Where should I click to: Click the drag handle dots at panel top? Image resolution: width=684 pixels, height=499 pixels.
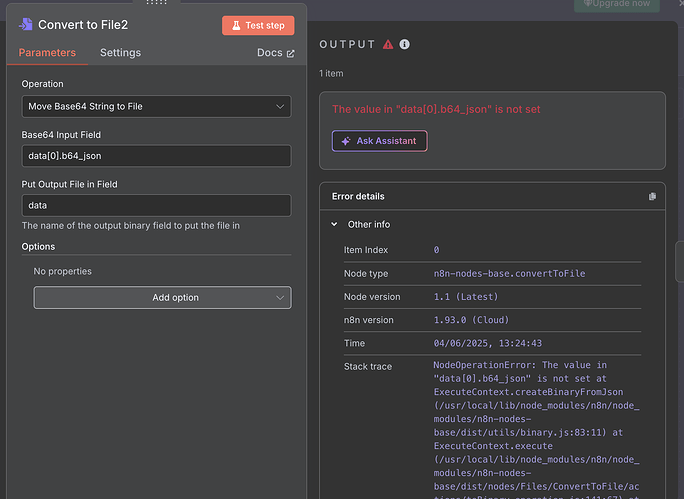coord(157,3)
